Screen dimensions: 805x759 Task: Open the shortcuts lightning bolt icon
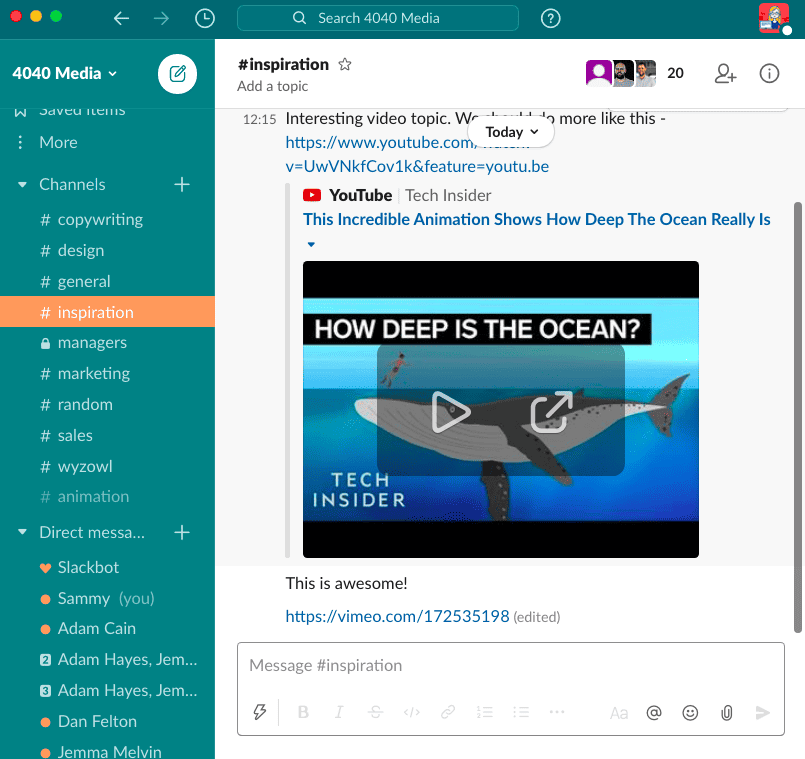[261, 713]
